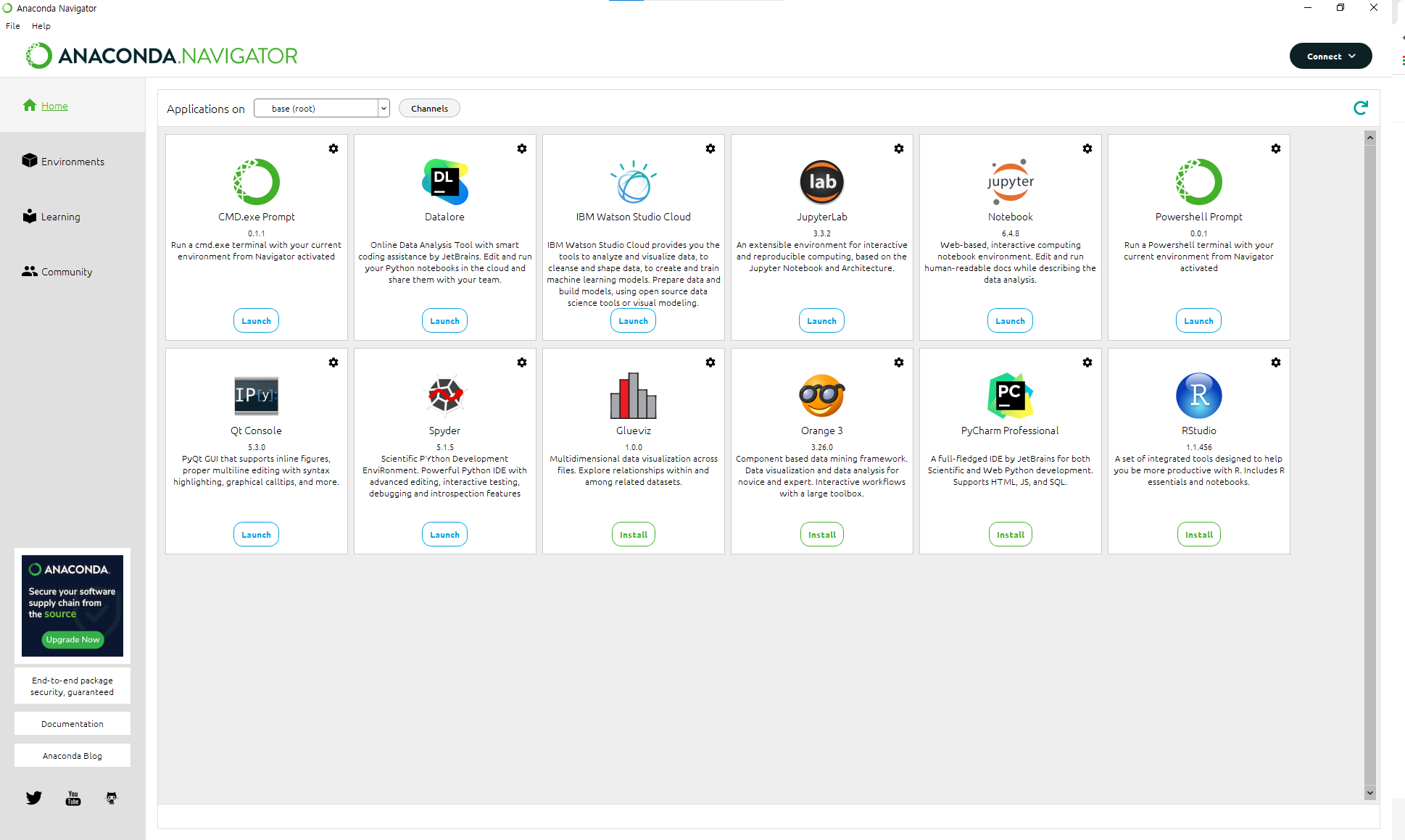The height and width of the screenshot is (840, 1405).
Task: Click the Upgrade Now banner button
Action: tap(72, 639)
